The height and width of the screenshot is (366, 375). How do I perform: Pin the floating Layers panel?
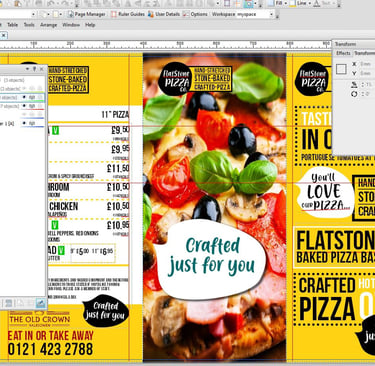point(35,69)
